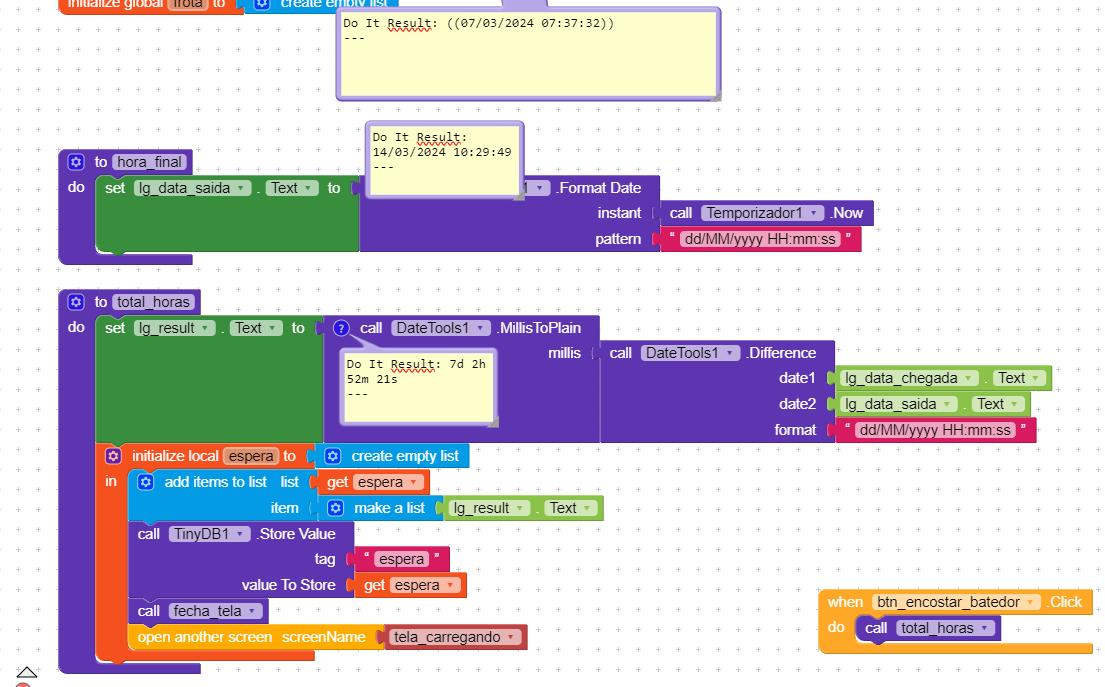1105x687 pixels.
Task: Select the dd/MM/yyyy HH:mm:ss pattern text block
Action: click(x=760, y=238)
